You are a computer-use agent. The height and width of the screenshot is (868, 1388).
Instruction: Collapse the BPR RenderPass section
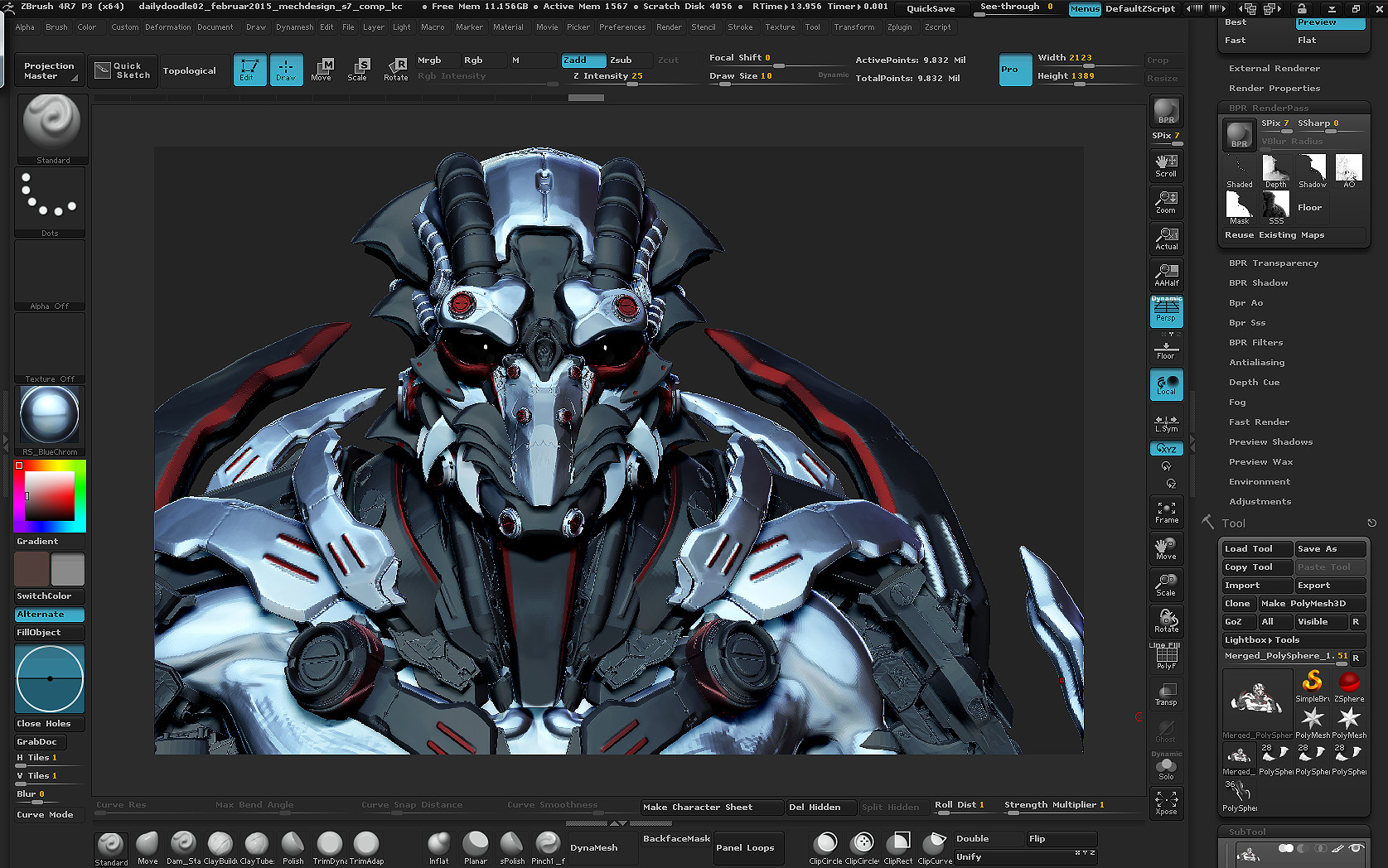[x=1269, y=108]
